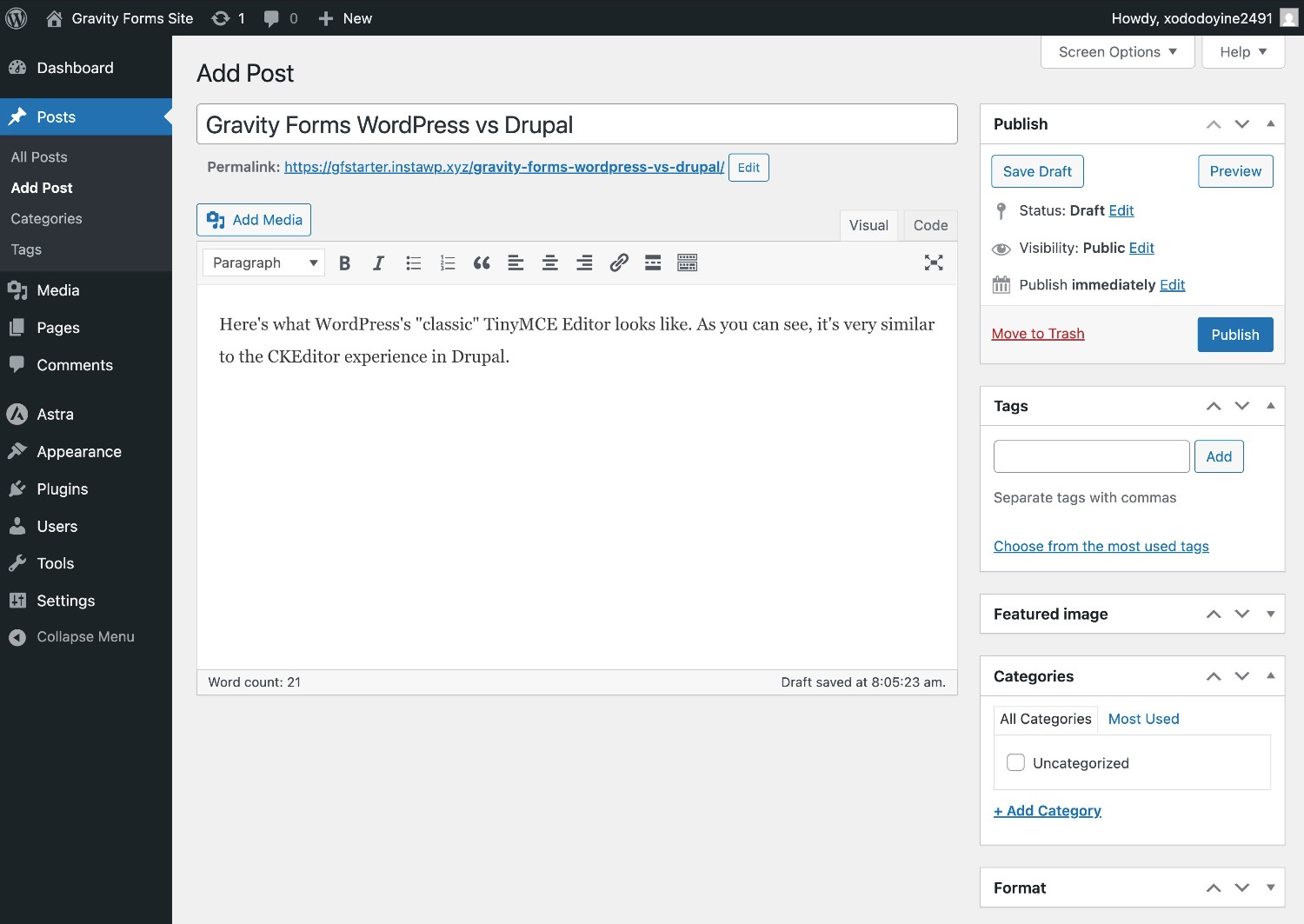Expand the Featured image panel
Screen dimensions: 1304x924
point(1270,614)
